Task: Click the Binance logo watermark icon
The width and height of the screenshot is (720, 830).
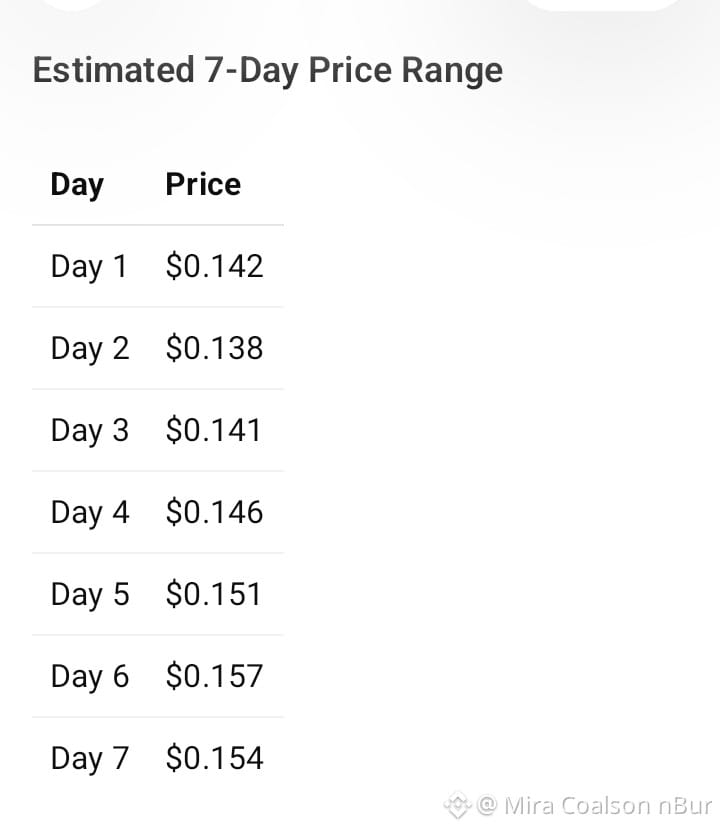Action: (457, 805)
